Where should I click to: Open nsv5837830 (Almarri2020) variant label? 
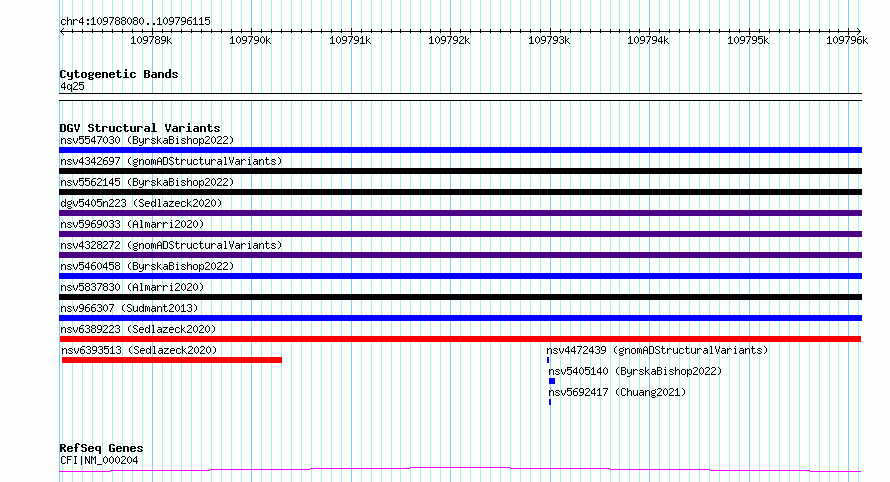tap(132, 287)
